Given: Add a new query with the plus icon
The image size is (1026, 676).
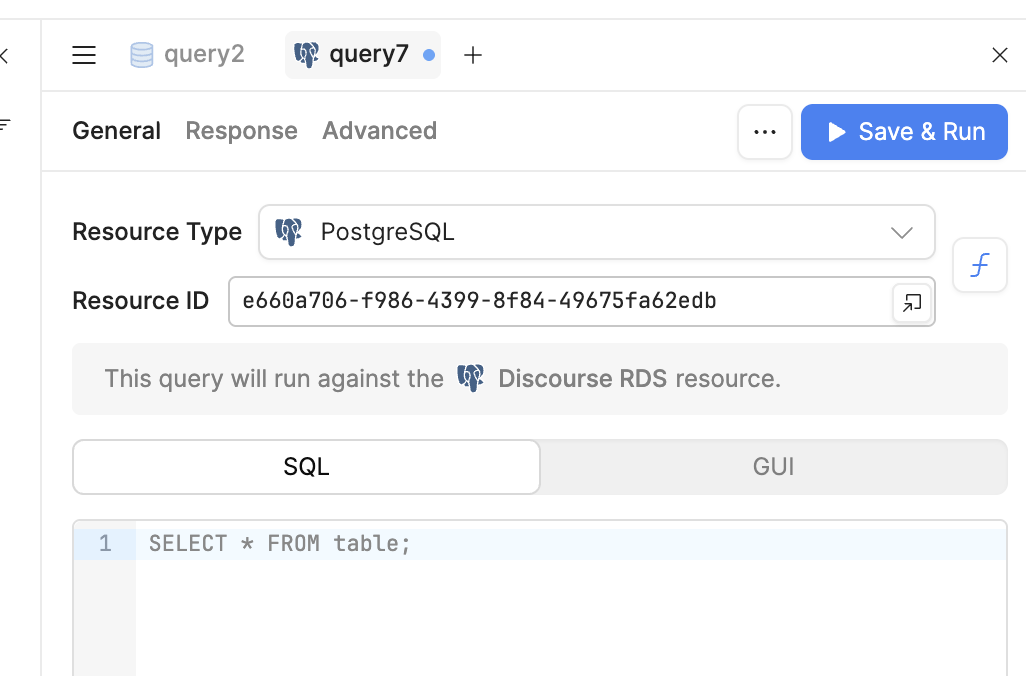Looking at the screenshot, I should pyautogui.click(x=473, y=55).
